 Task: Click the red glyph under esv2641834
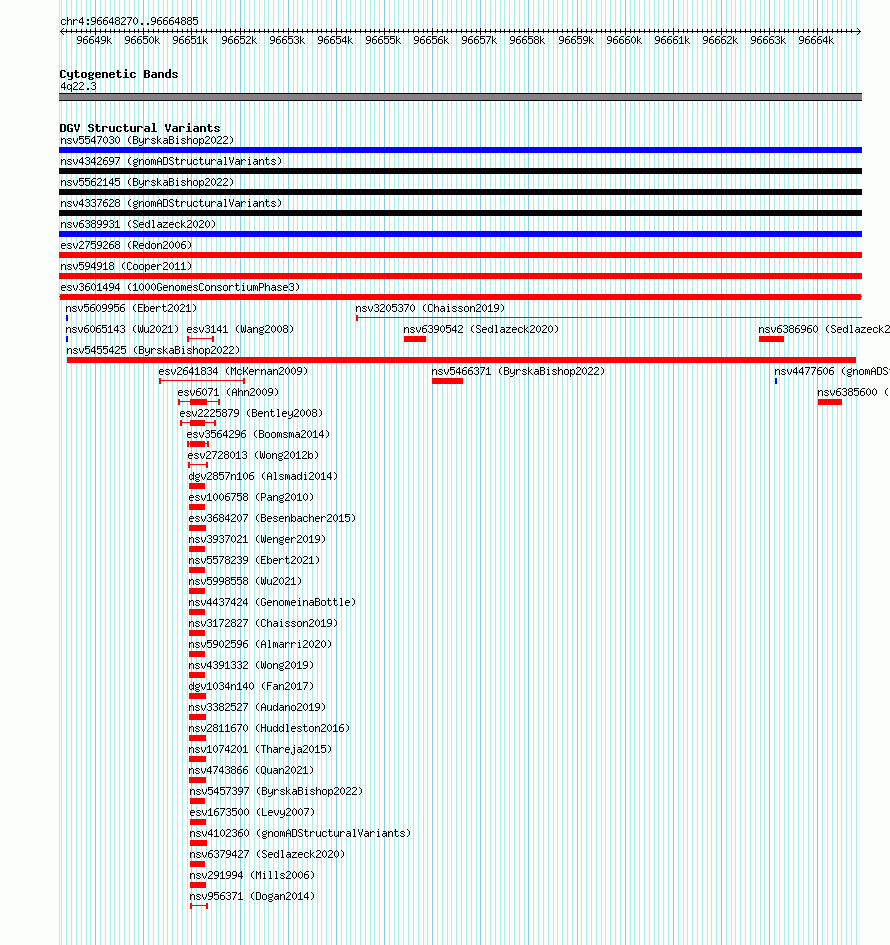[202, 381]
